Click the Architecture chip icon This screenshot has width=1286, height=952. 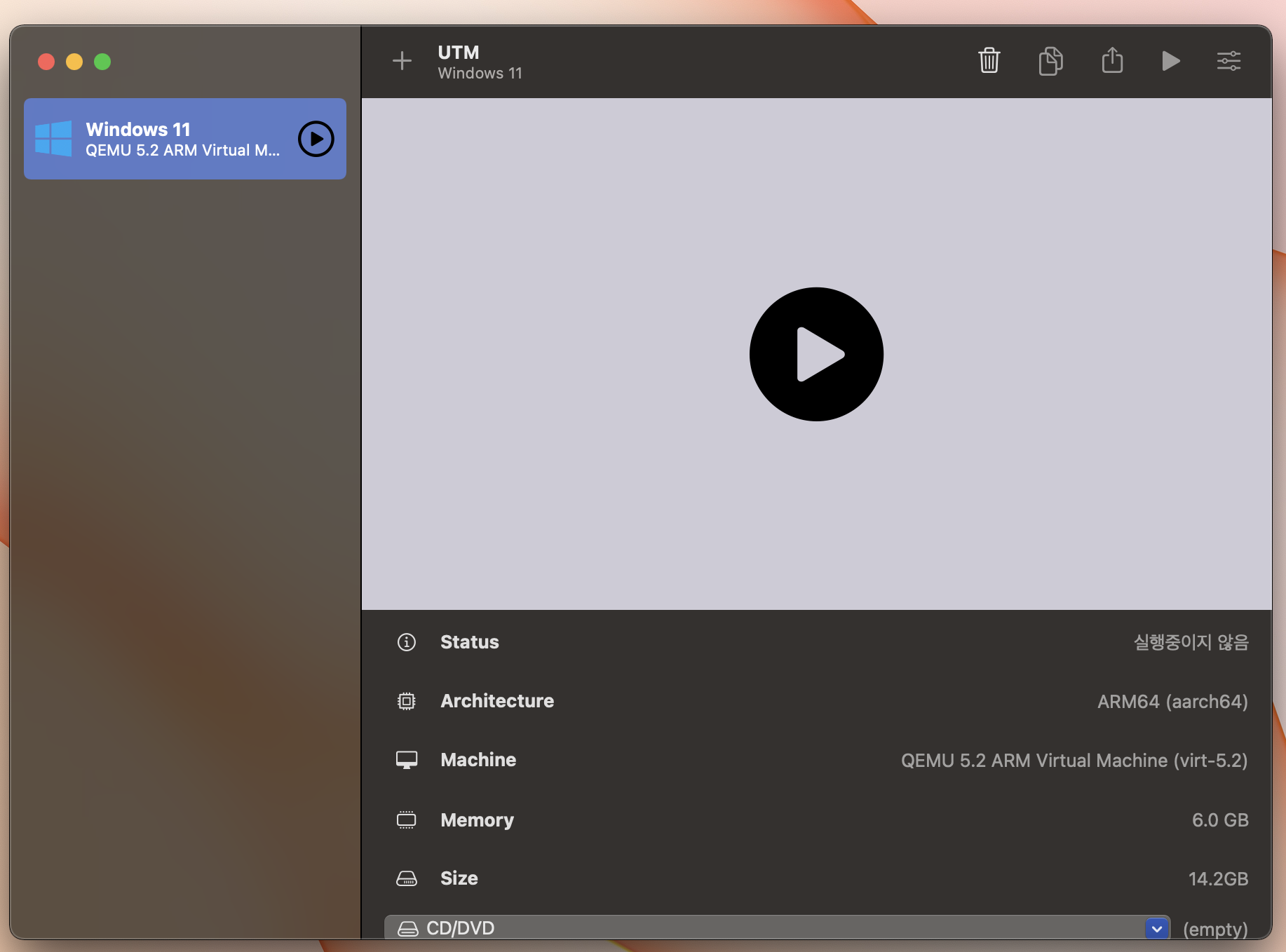[407, 701]
